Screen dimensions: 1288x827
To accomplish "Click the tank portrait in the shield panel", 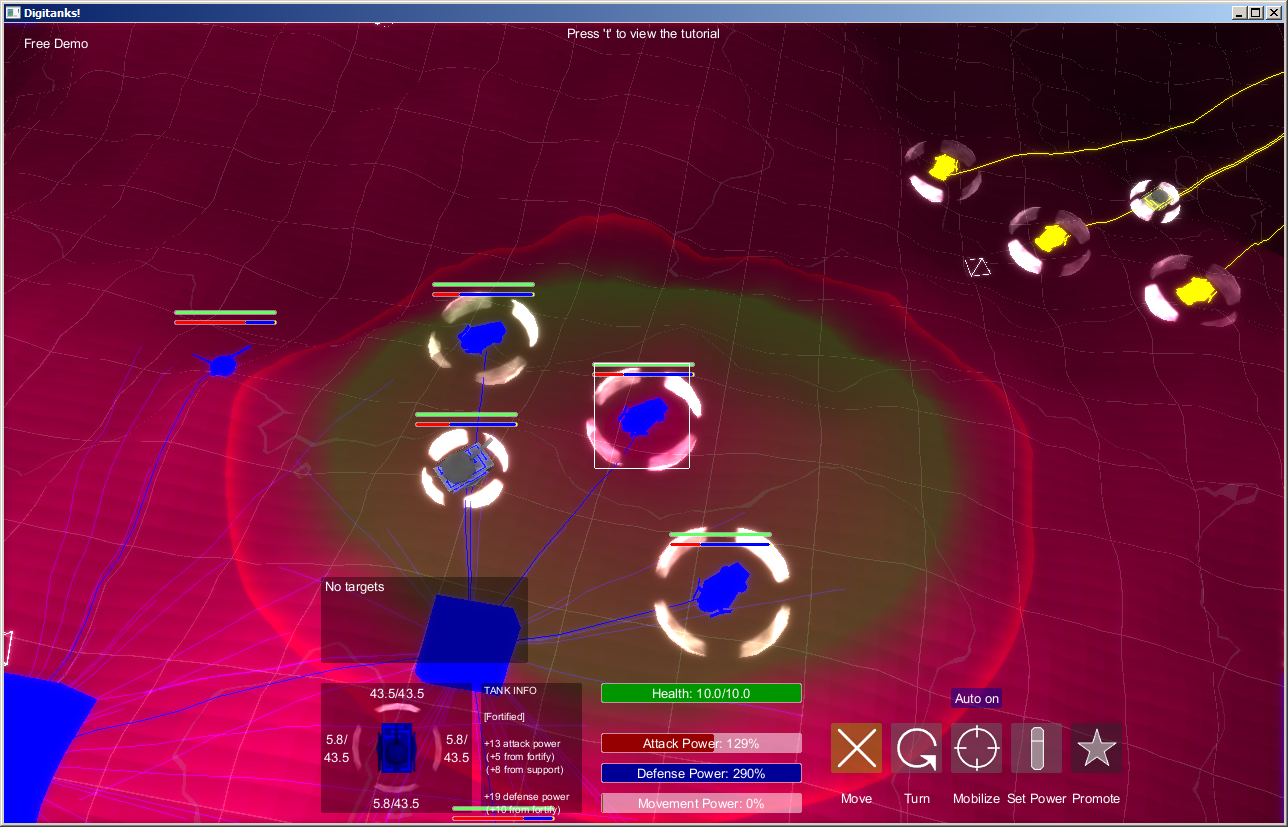I will pos(396,749).
